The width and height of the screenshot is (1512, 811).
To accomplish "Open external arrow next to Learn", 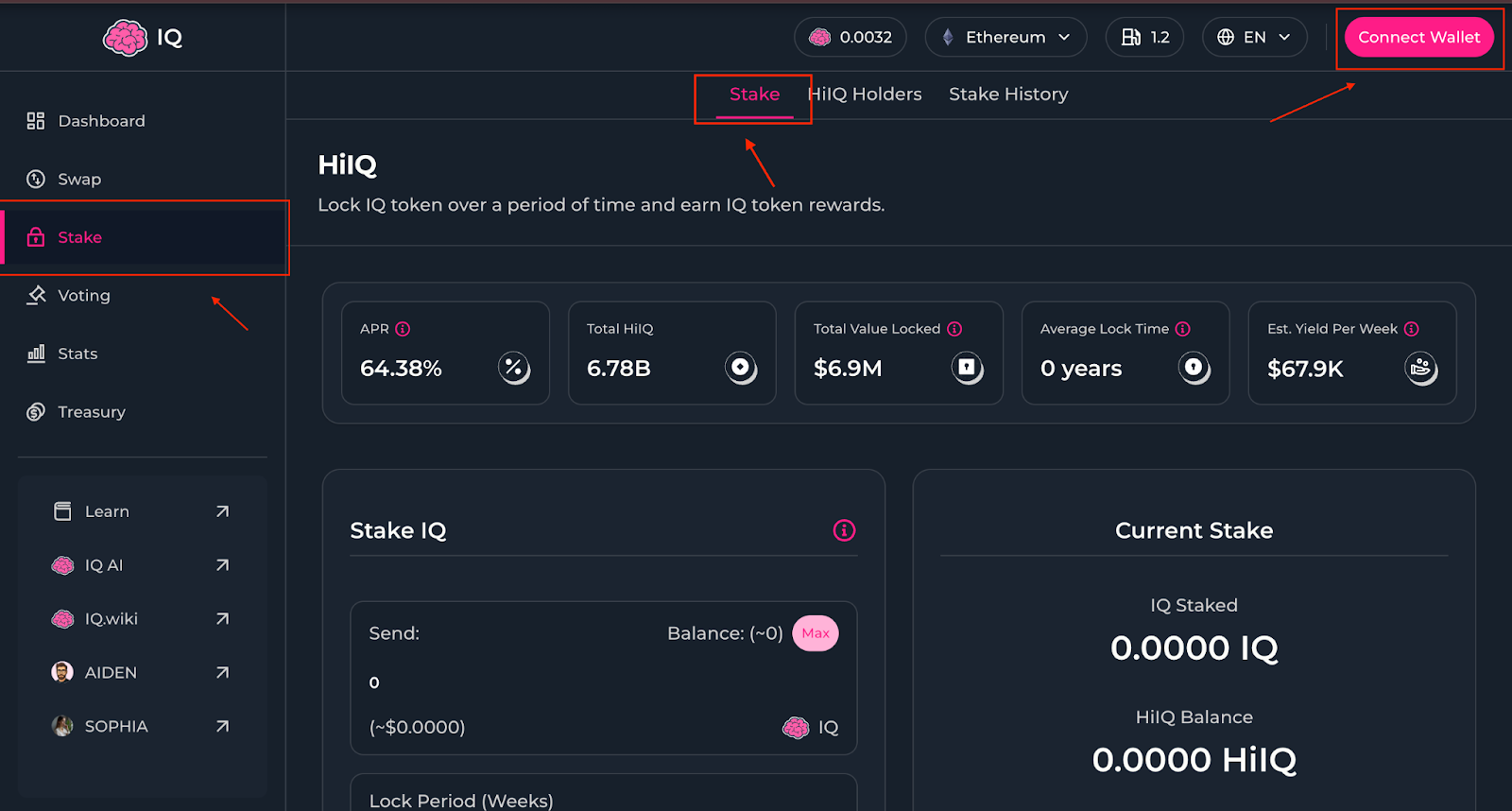I will (x=222, y=511).
